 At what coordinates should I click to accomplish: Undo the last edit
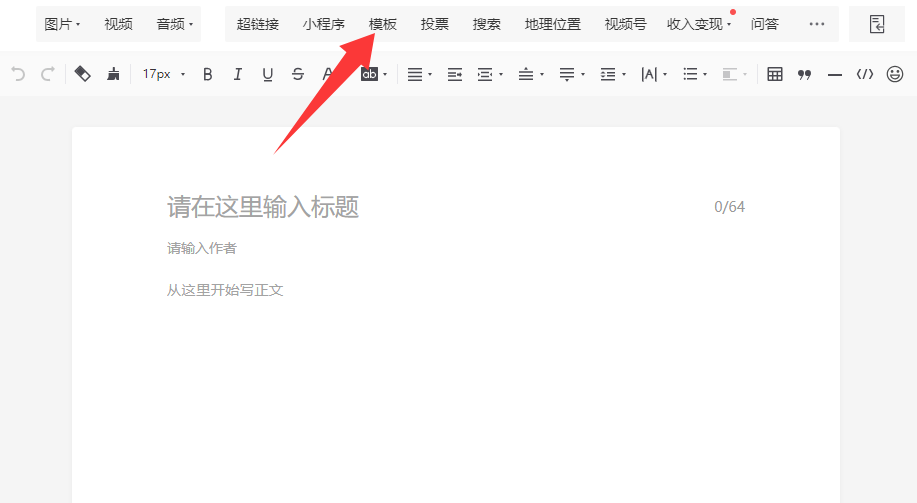[x=18, y=74]
